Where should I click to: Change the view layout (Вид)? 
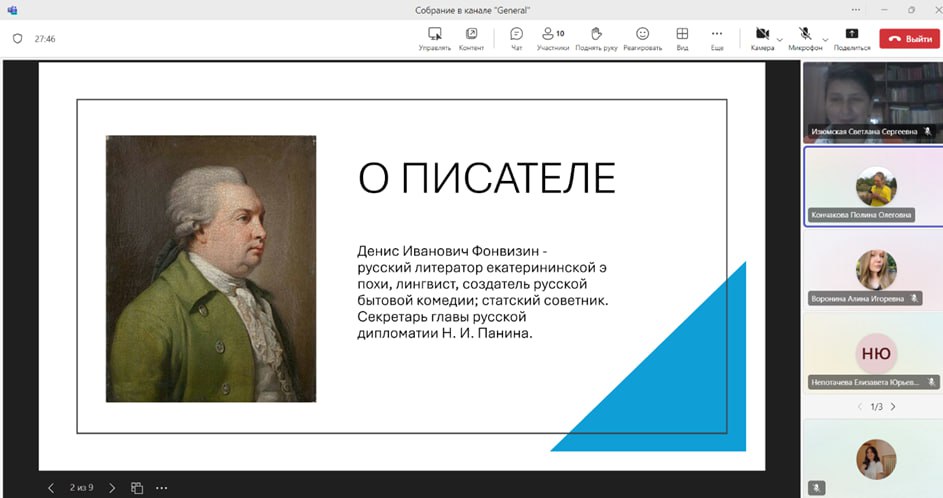(682, 38)
